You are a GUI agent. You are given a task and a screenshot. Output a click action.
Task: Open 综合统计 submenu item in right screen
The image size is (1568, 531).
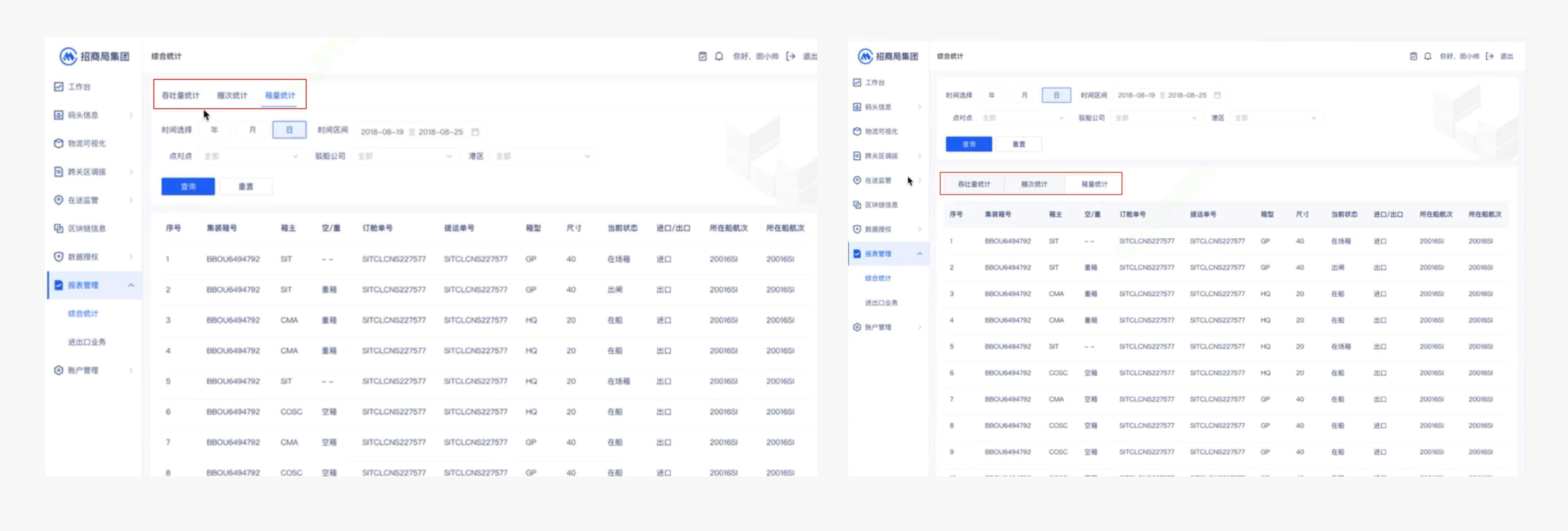[x=878, y=278]
